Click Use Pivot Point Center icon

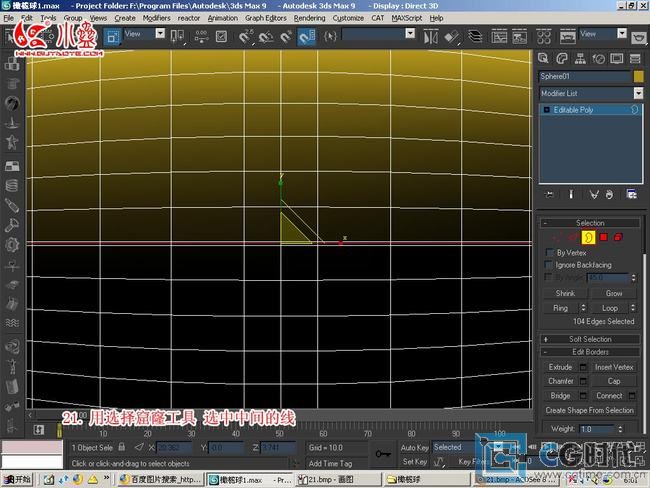[177, 37]
